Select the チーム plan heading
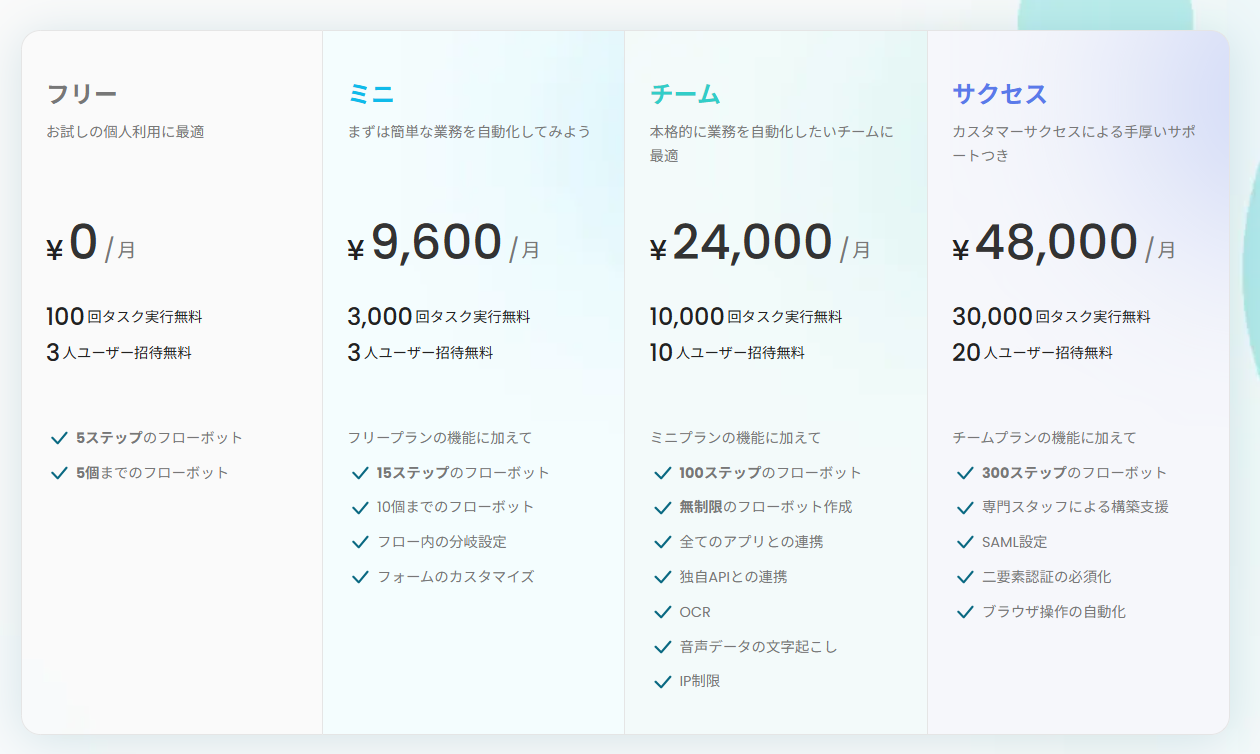 point(685,95)
